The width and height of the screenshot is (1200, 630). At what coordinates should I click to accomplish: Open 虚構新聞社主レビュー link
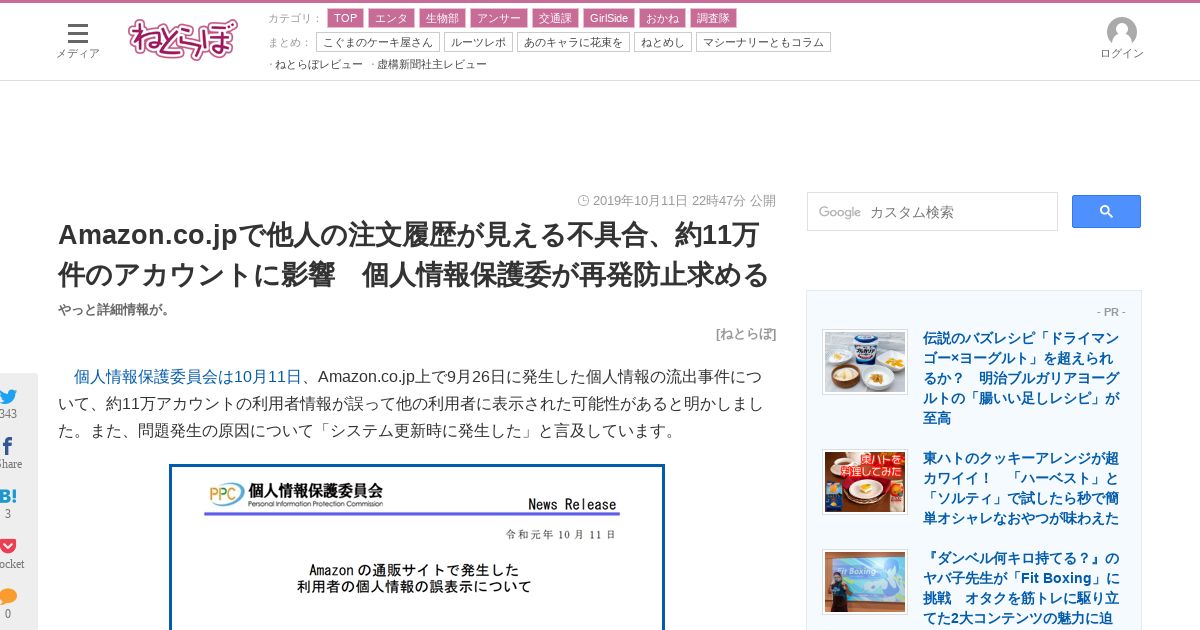(432, 64)
